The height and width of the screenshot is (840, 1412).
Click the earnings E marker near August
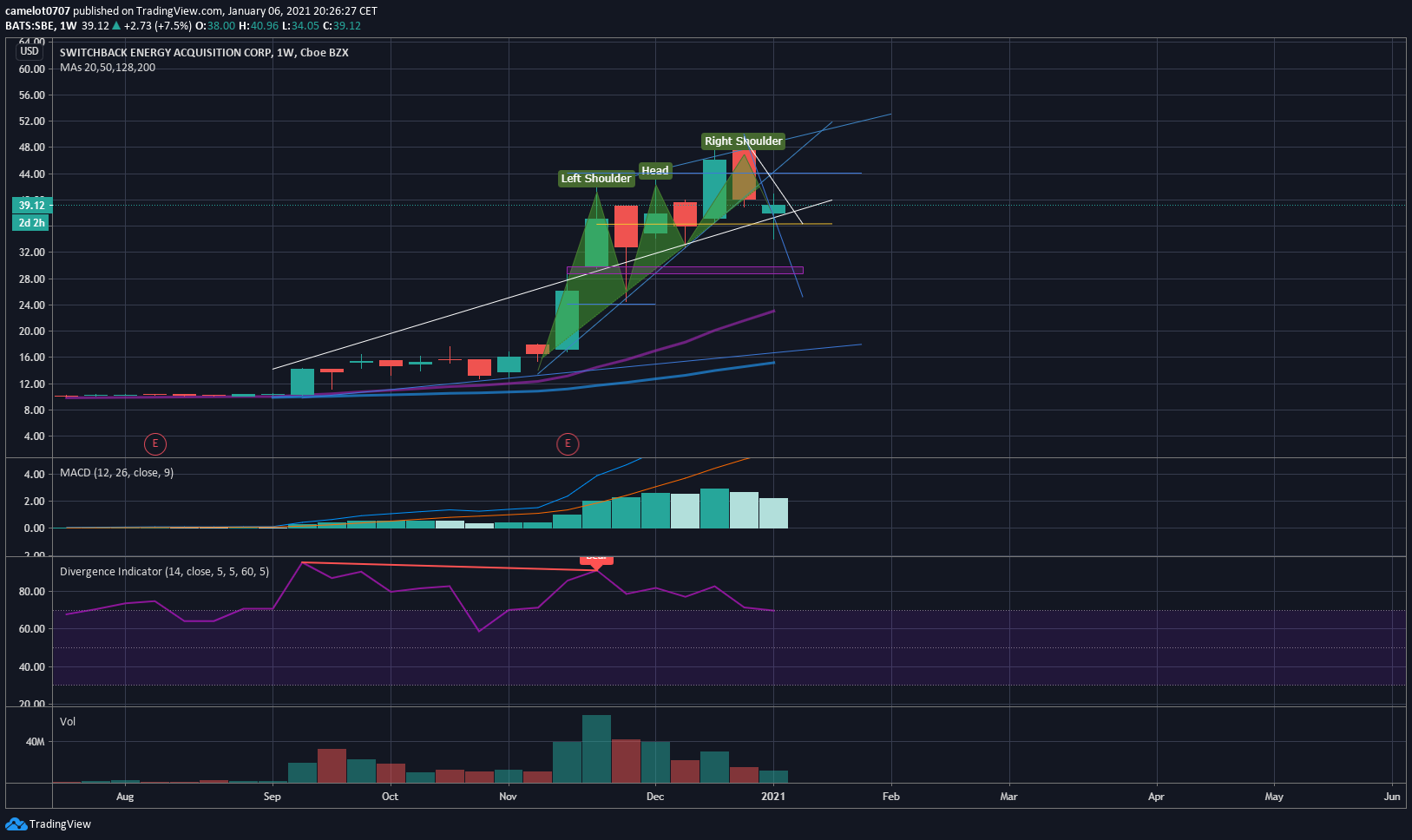[154, 444]
